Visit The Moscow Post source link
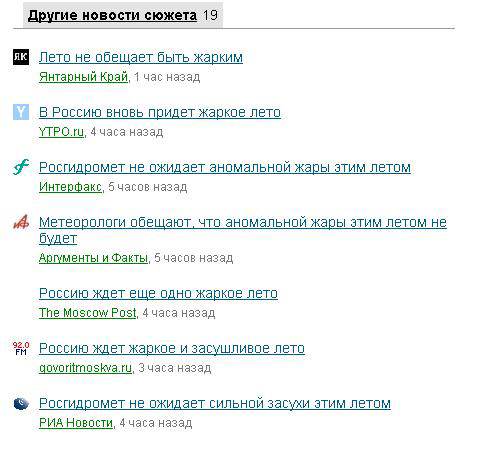The width and height of the screenshot is (485, 457). [x=88, y=313]
